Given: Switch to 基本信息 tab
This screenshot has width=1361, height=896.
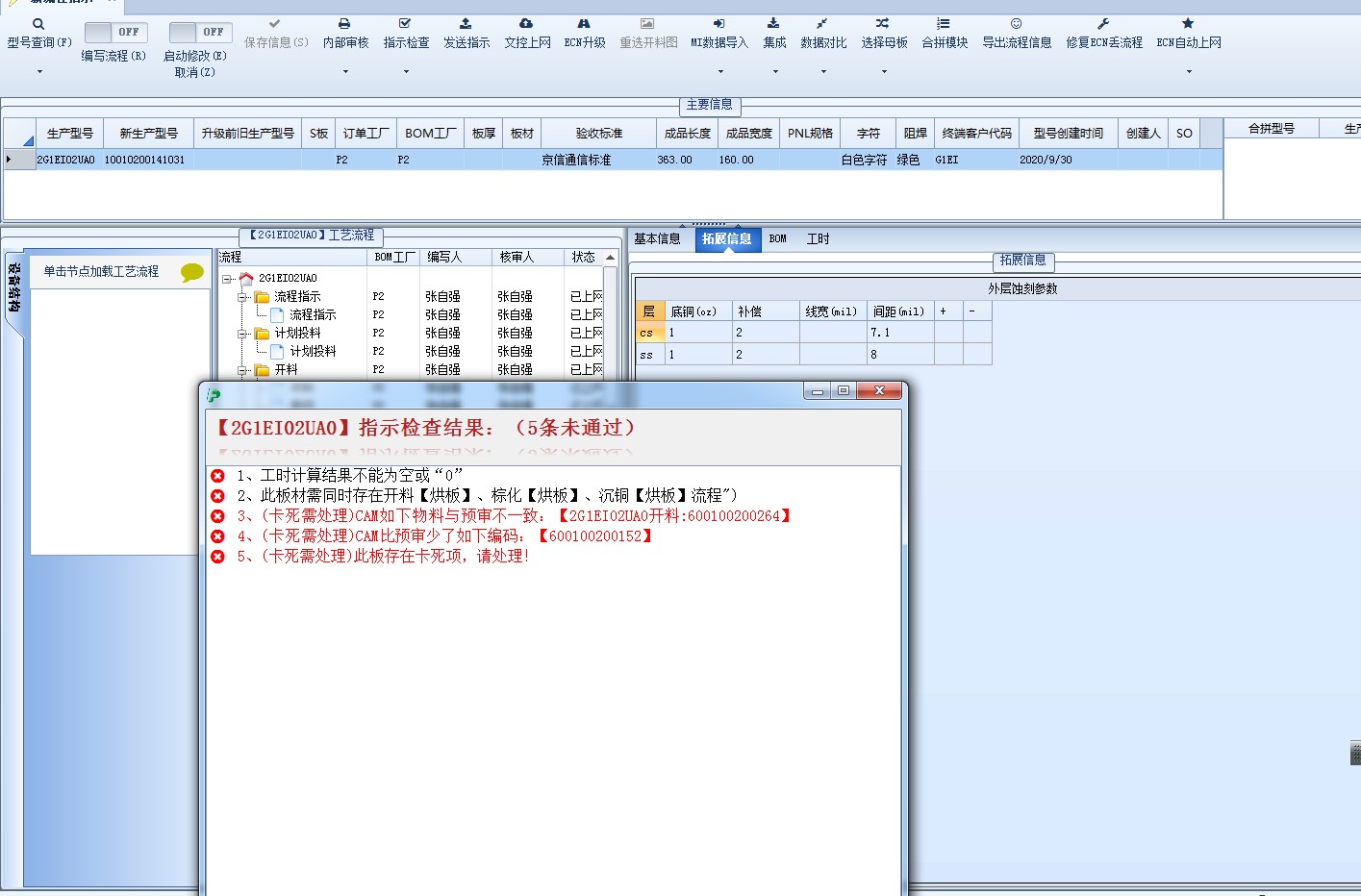Looking at the screenshot, I should 657,239.
